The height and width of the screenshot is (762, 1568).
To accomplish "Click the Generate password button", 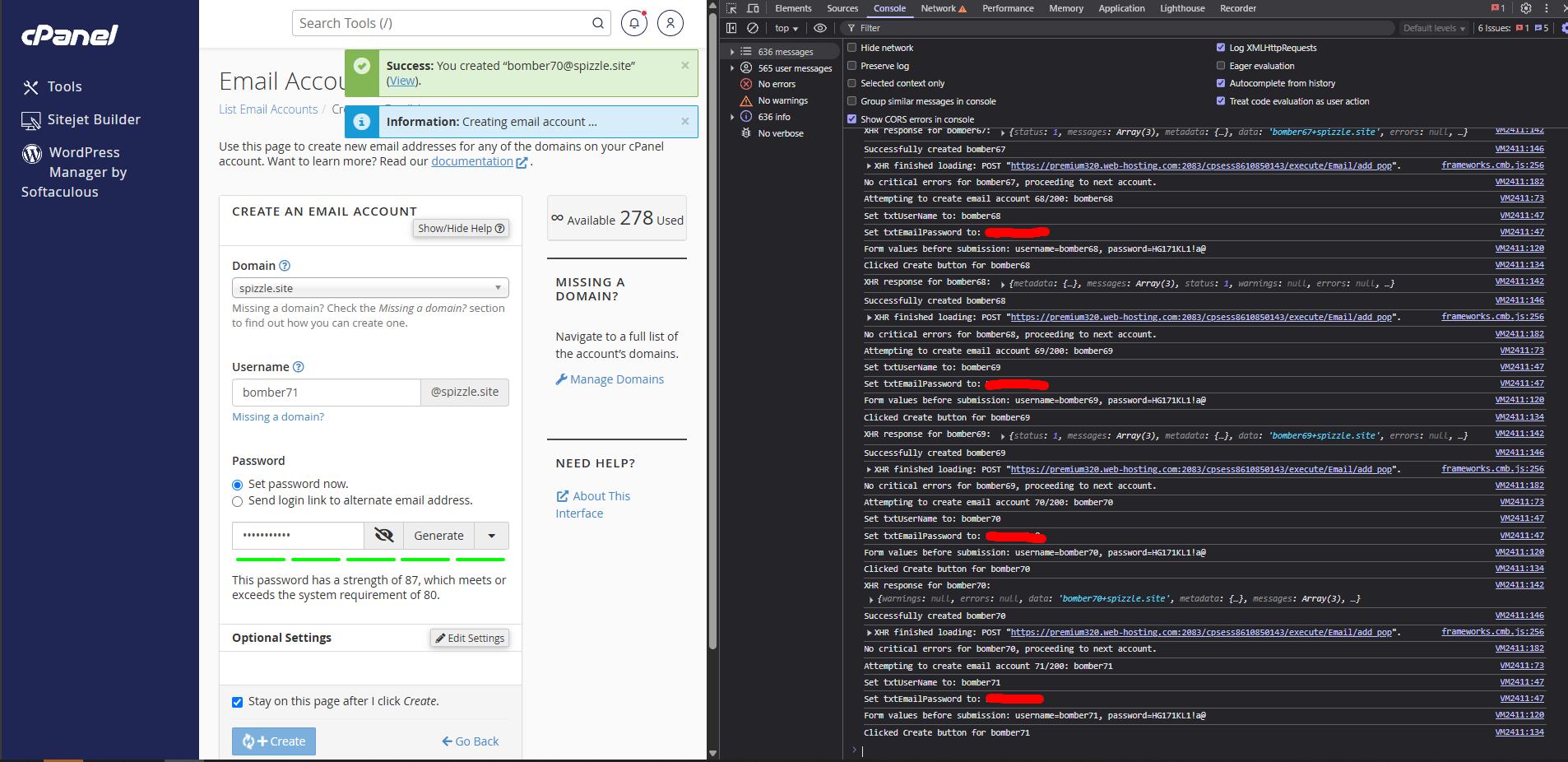I will coord(438,536).
